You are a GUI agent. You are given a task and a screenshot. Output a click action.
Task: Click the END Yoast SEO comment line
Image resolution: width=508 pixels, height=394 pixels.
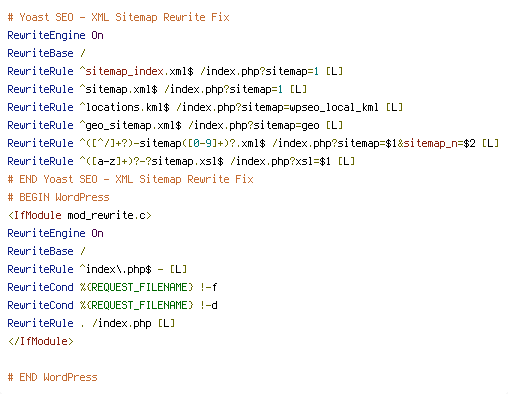coord(130,179)
